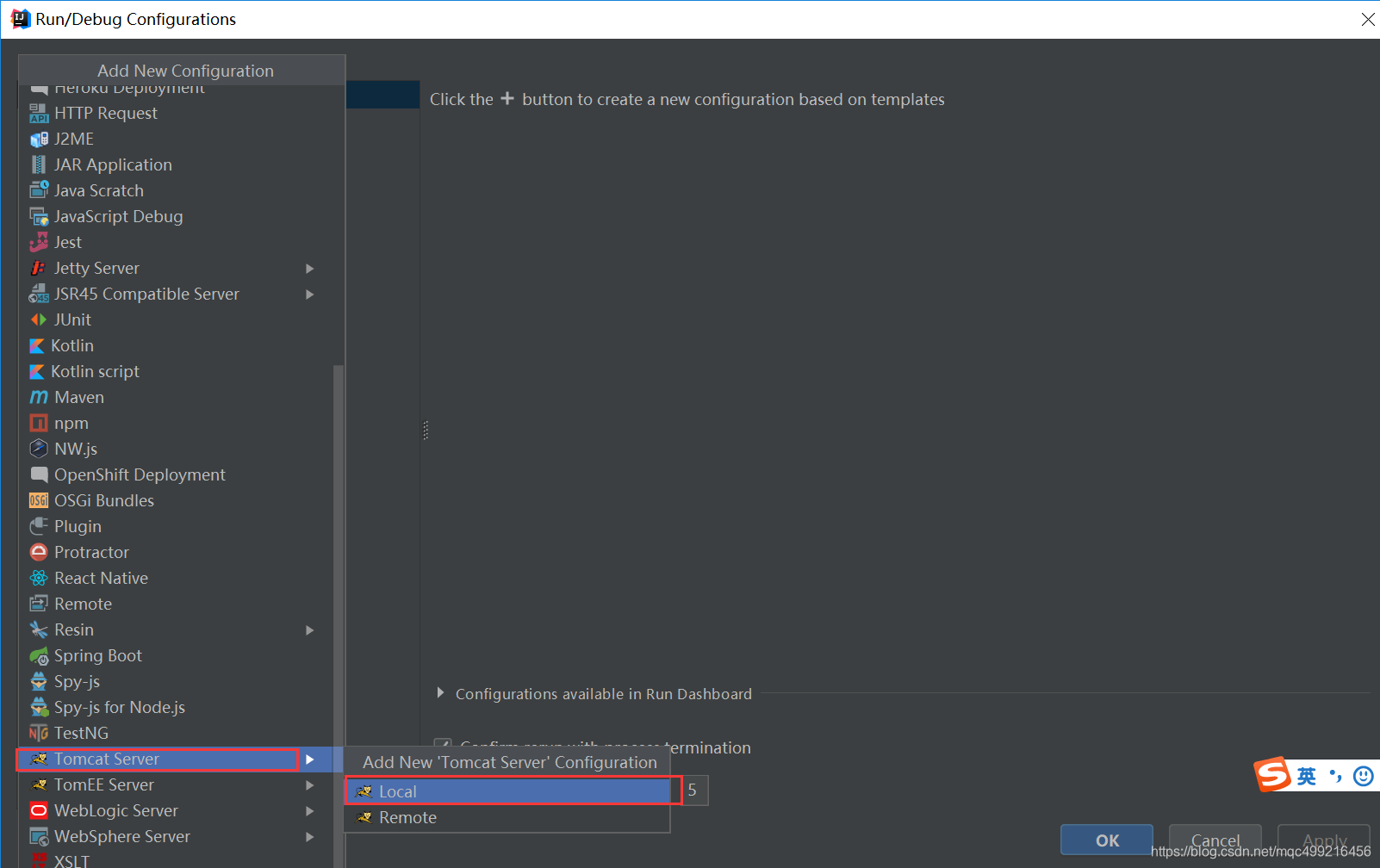Viewport: 1380px width, 868px height.
Task: Select the XSLT entry
Action: [x=175, y=860]
